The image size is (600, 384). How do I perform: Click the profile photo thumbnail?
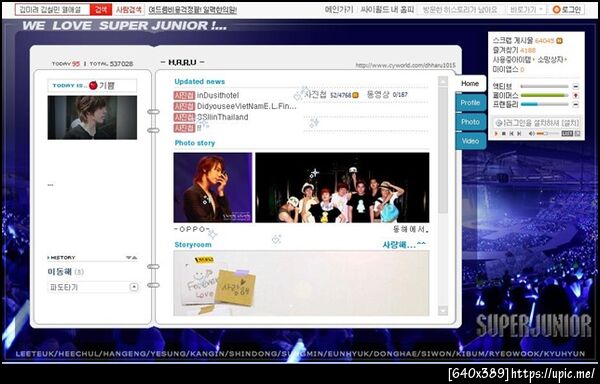pyautogui.click(x=92, y=117)
